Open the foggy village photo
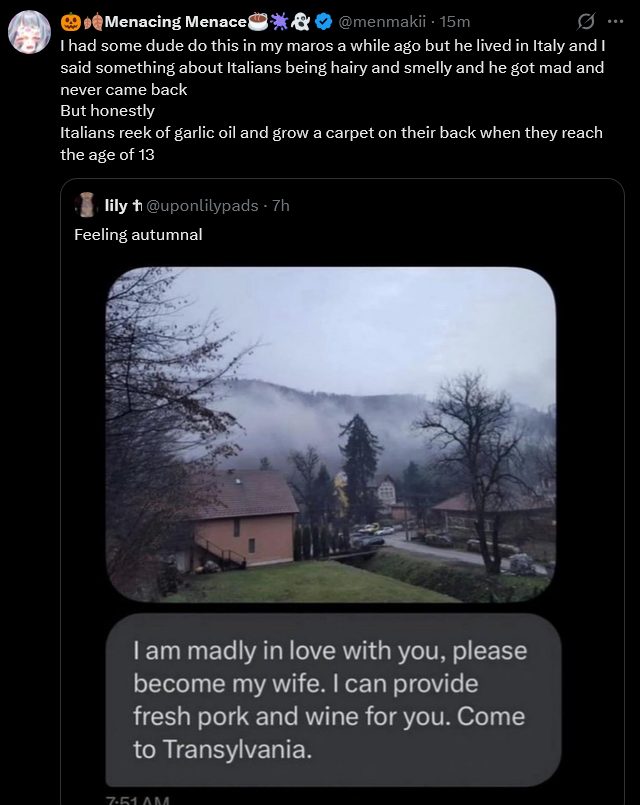 click(331, 434)
